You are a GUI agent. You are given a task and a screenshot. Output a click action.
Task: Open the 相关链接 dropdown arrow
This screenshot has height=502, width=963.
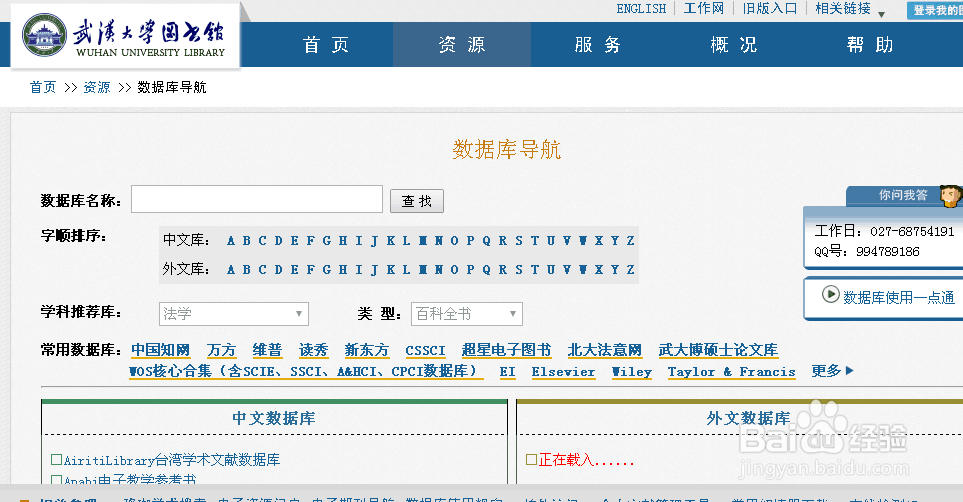881,14
